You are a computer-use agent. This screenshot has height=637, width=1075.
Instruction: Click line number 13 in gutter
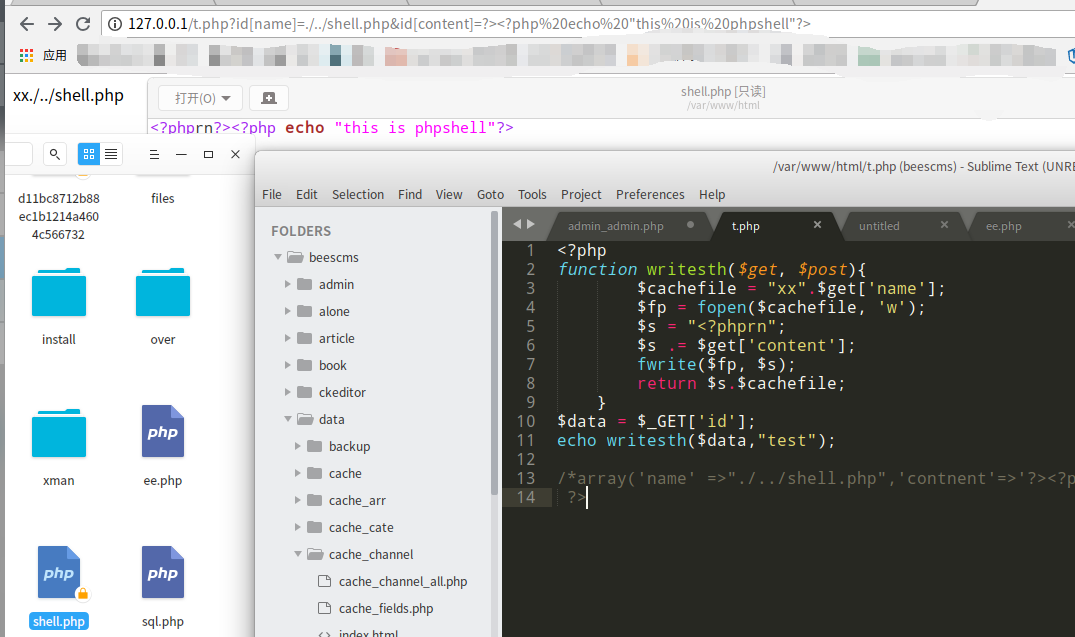point(526,478)
